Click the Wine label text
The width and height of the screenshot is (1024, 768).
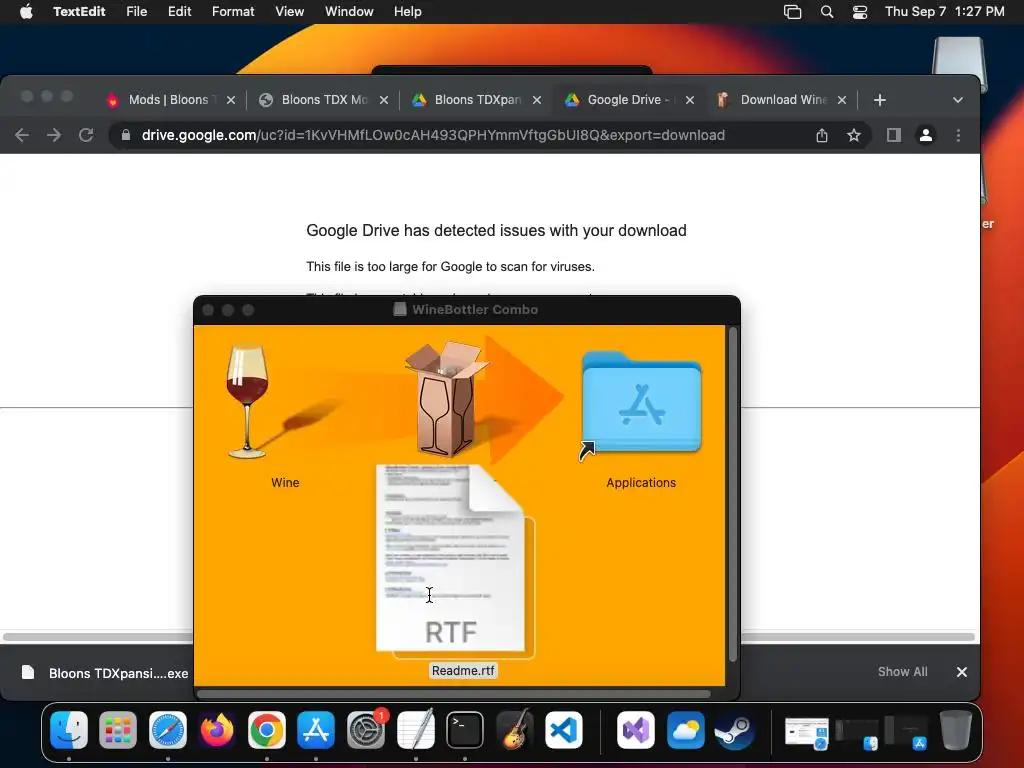tap(285, 483)
